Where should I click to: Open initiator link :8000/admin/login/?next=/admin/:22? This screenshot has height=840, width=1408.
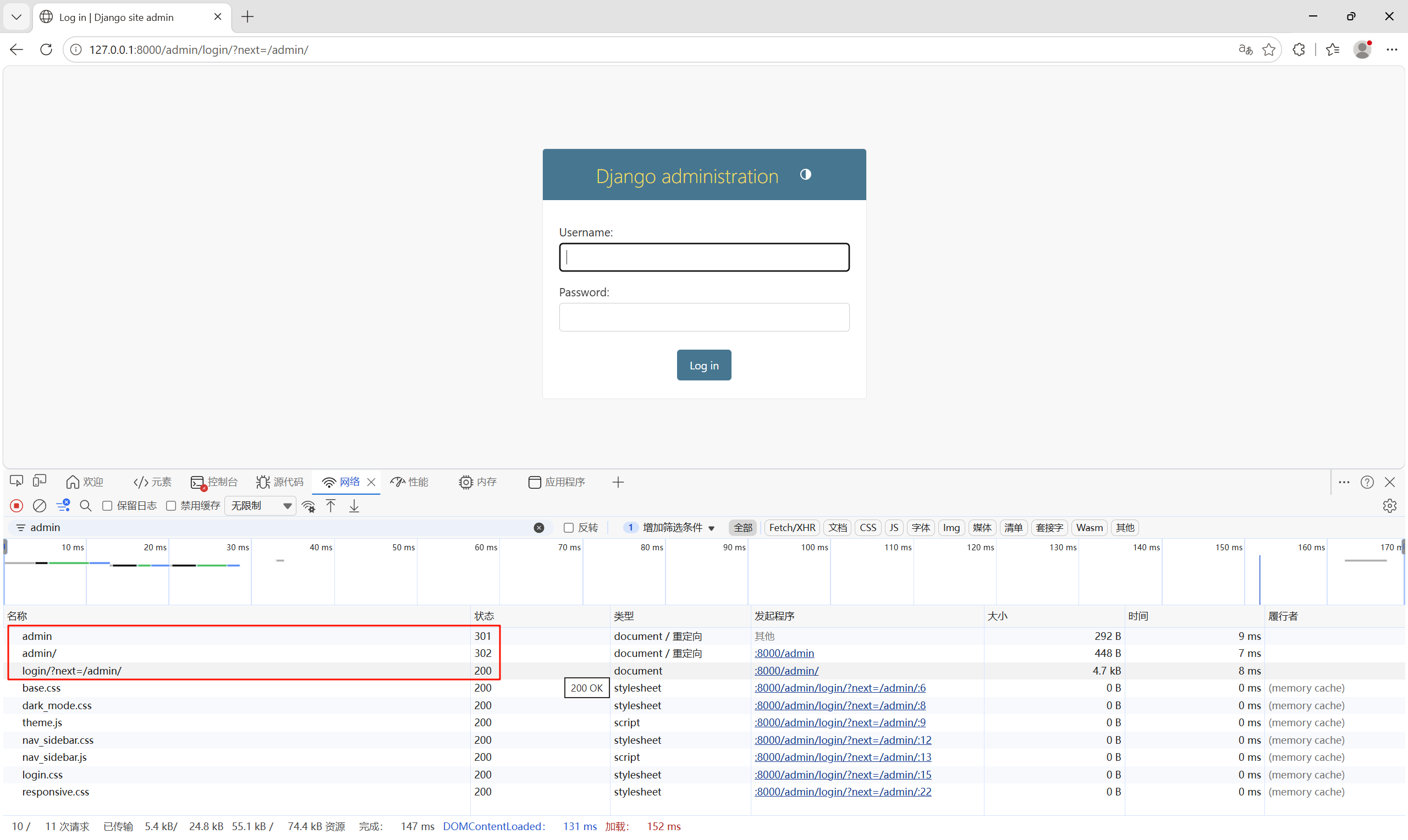(x=843, y=791)
